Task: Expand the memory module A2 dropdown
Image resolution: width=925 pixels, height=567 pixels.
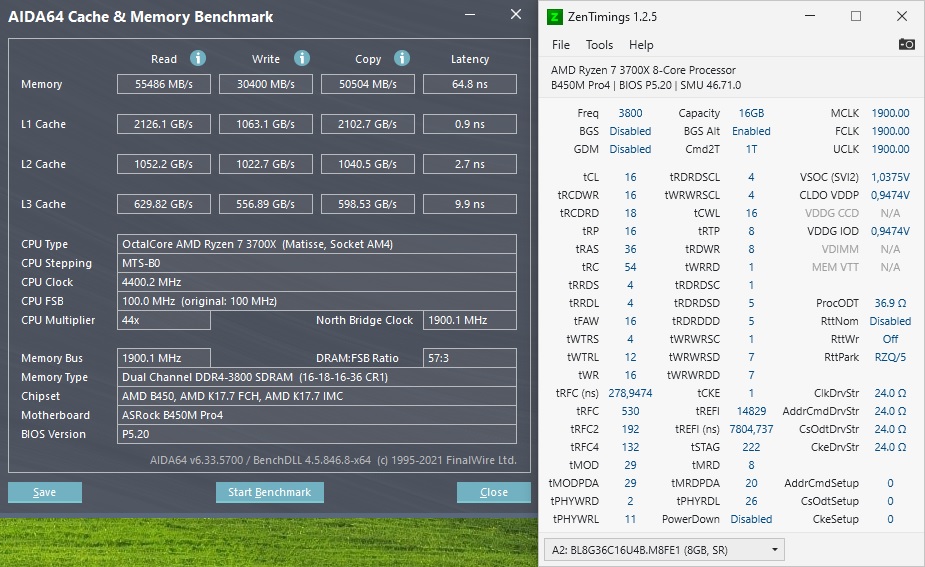Action: click(x=664, y=550)
